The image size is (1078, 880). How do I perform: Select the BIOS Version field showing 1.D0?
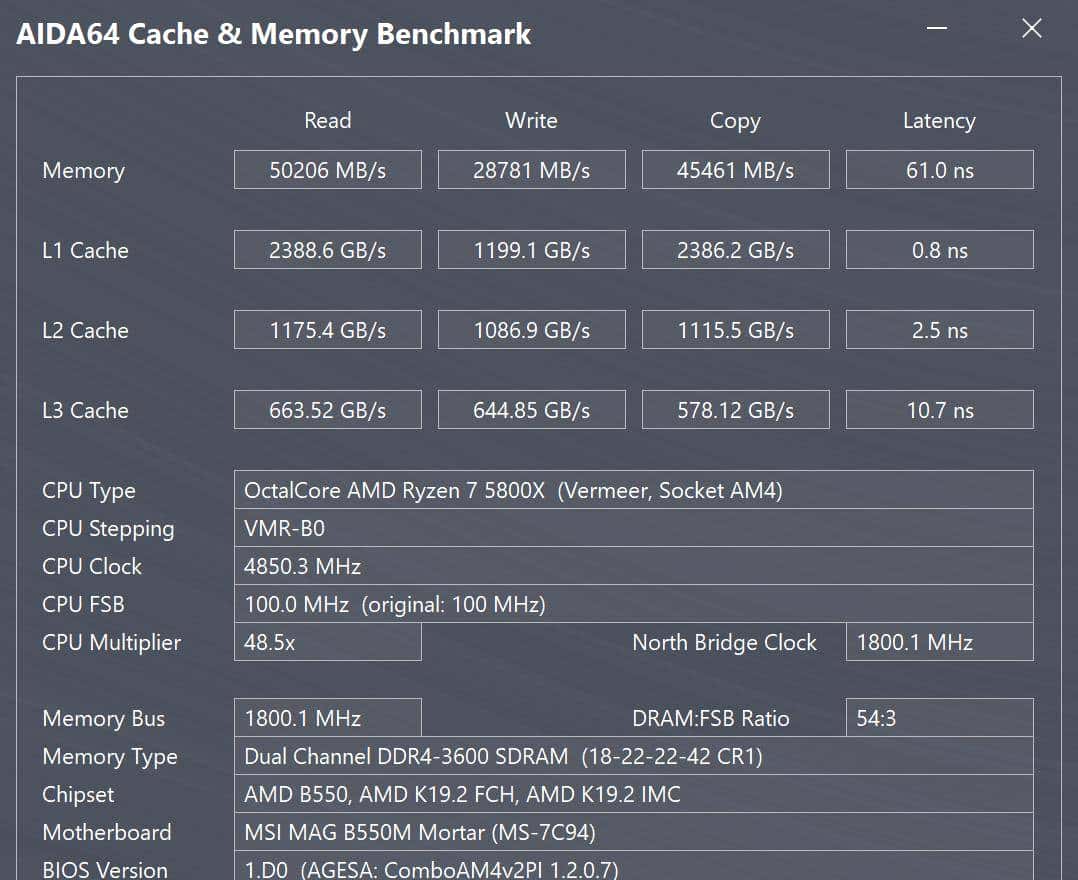633,868
